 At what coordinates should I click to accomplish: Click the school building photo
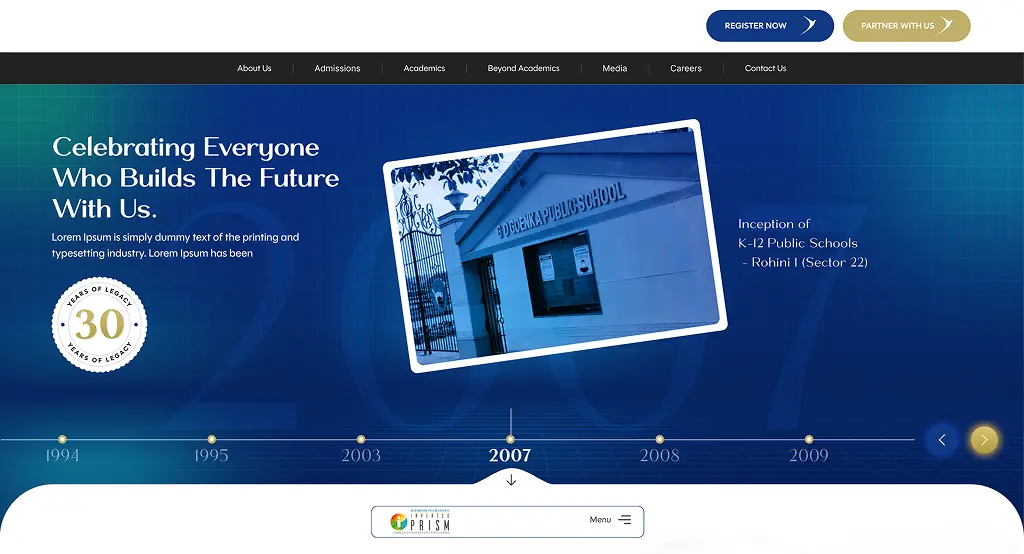tap(555, 245)
